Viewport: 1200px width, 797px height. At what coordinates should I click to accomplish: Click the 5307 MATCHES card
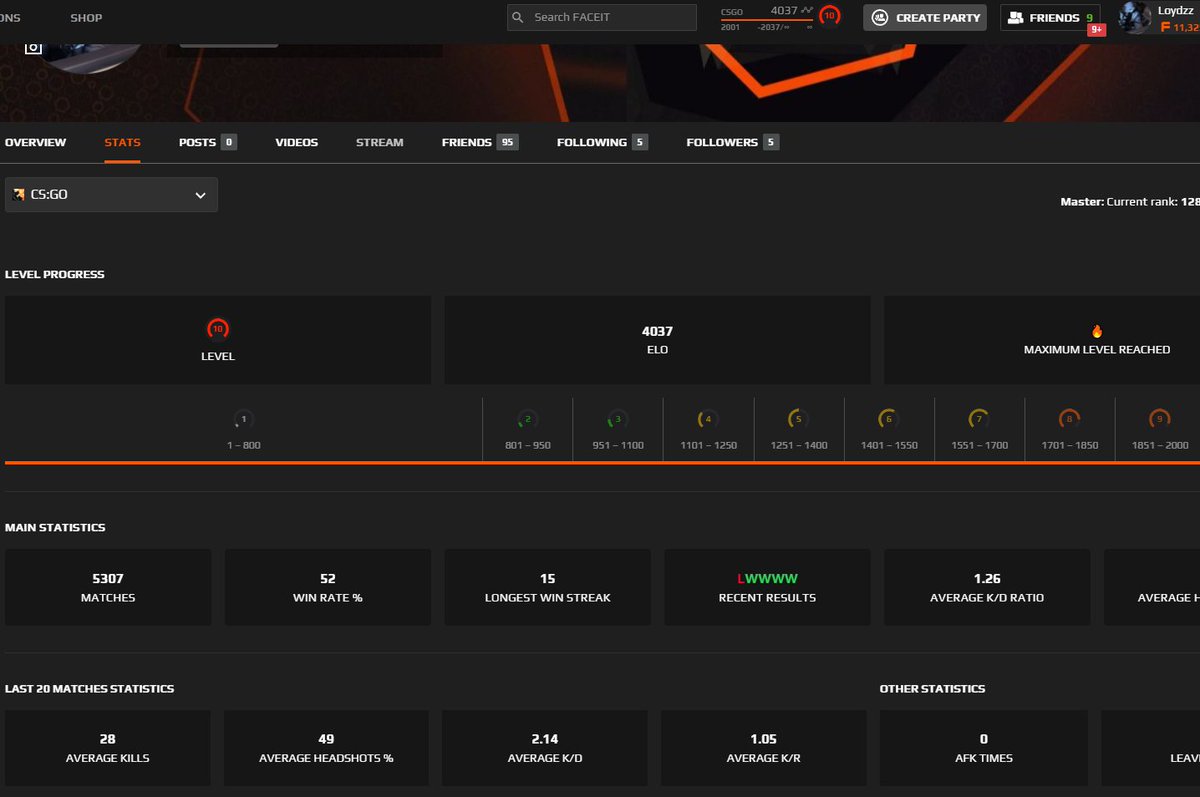click(x=108, y=587)
